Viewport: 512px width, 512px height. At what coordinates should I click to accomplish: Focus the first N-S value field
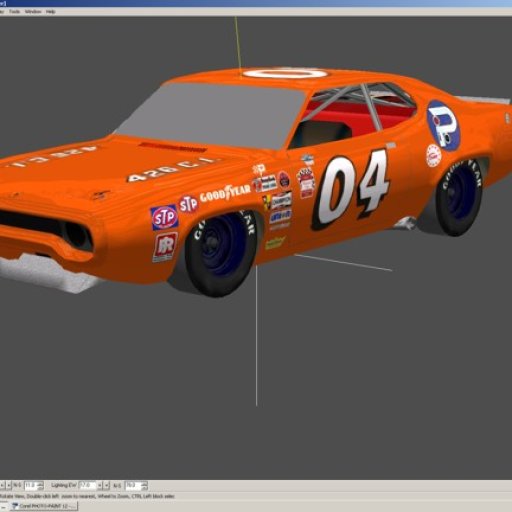[31, 485]
